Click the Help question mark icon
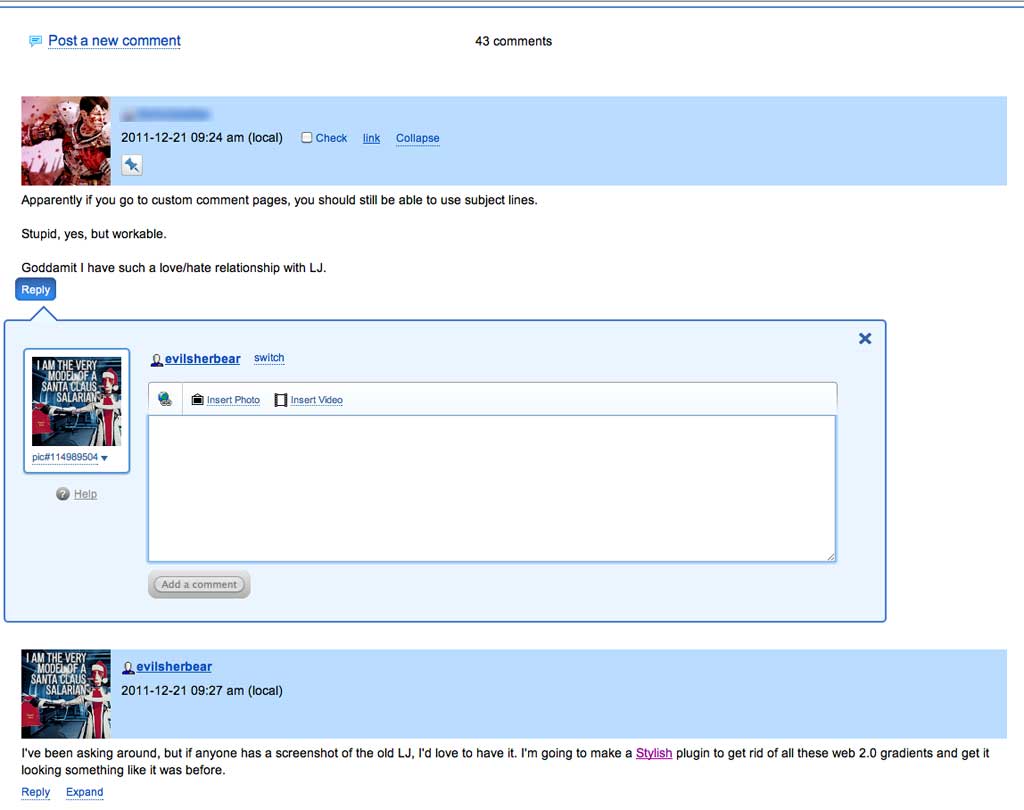 63,494
